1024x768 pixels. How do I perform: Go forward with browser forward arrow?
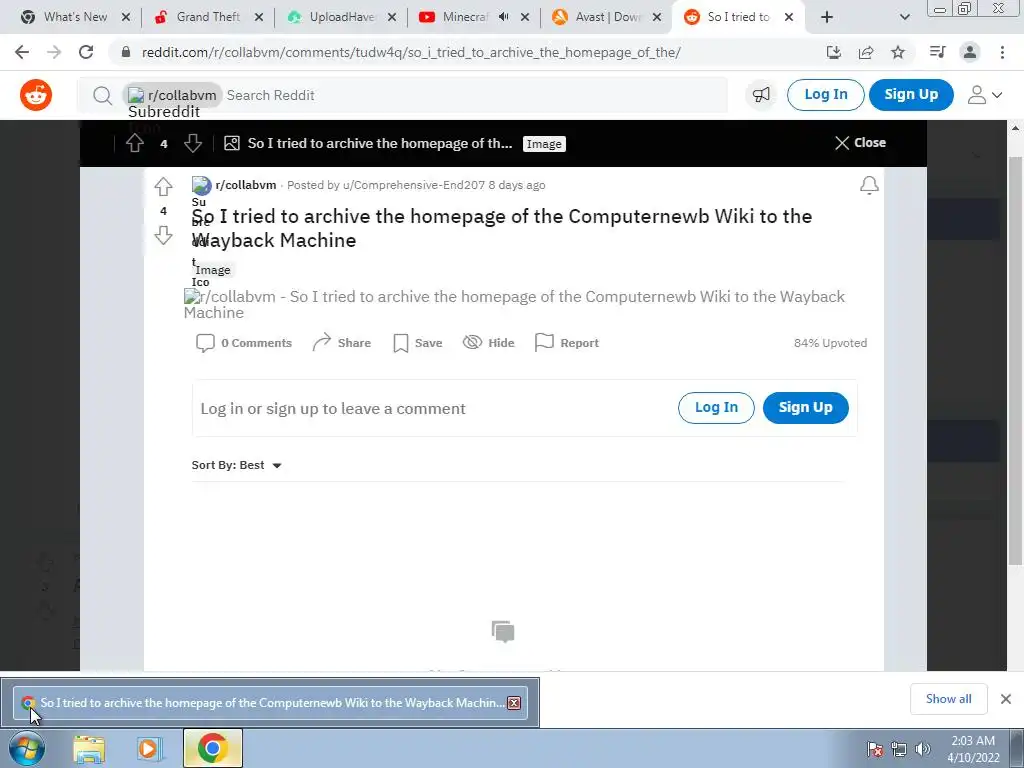(54, 52)
